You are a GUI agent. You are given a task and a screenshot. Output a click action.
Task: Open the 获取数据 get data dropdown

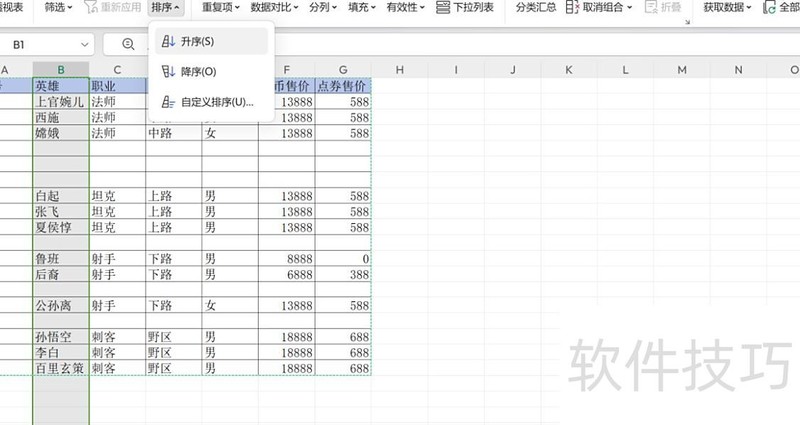(x=728, y=7)
